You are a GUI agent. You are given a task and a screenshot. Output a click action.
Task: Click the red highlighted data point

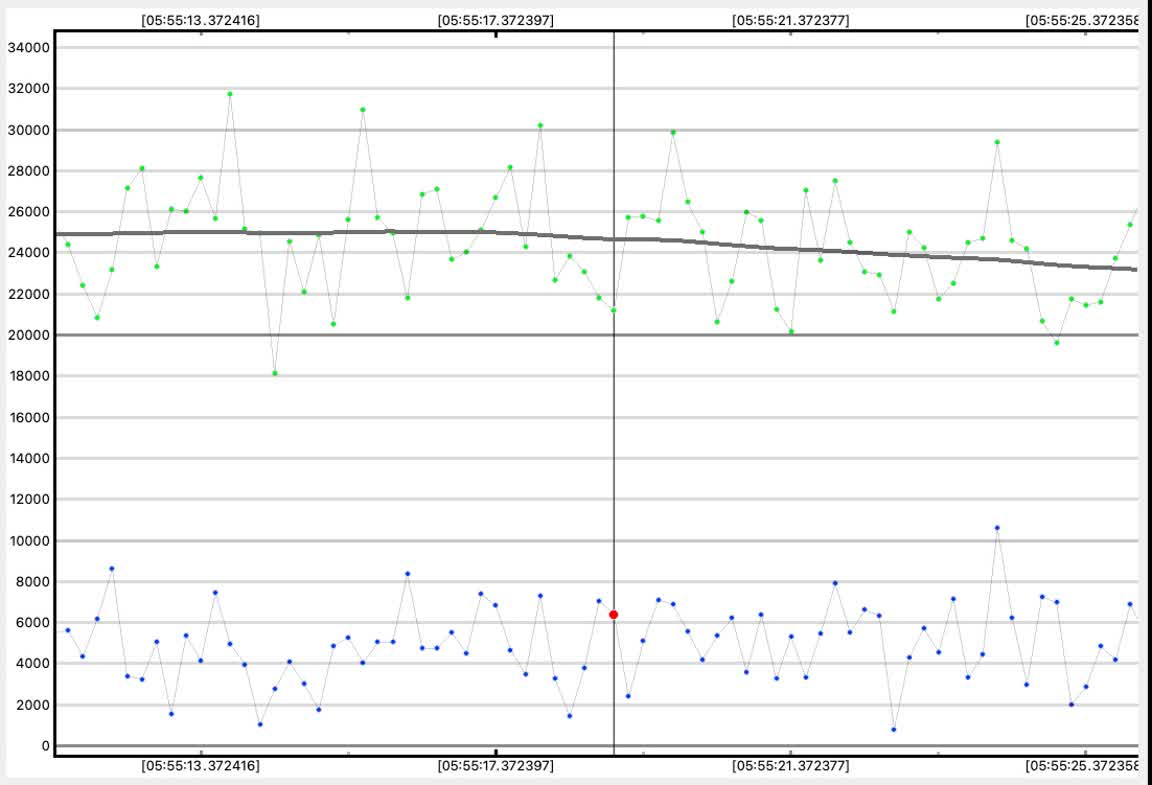[x=613, y=614]
